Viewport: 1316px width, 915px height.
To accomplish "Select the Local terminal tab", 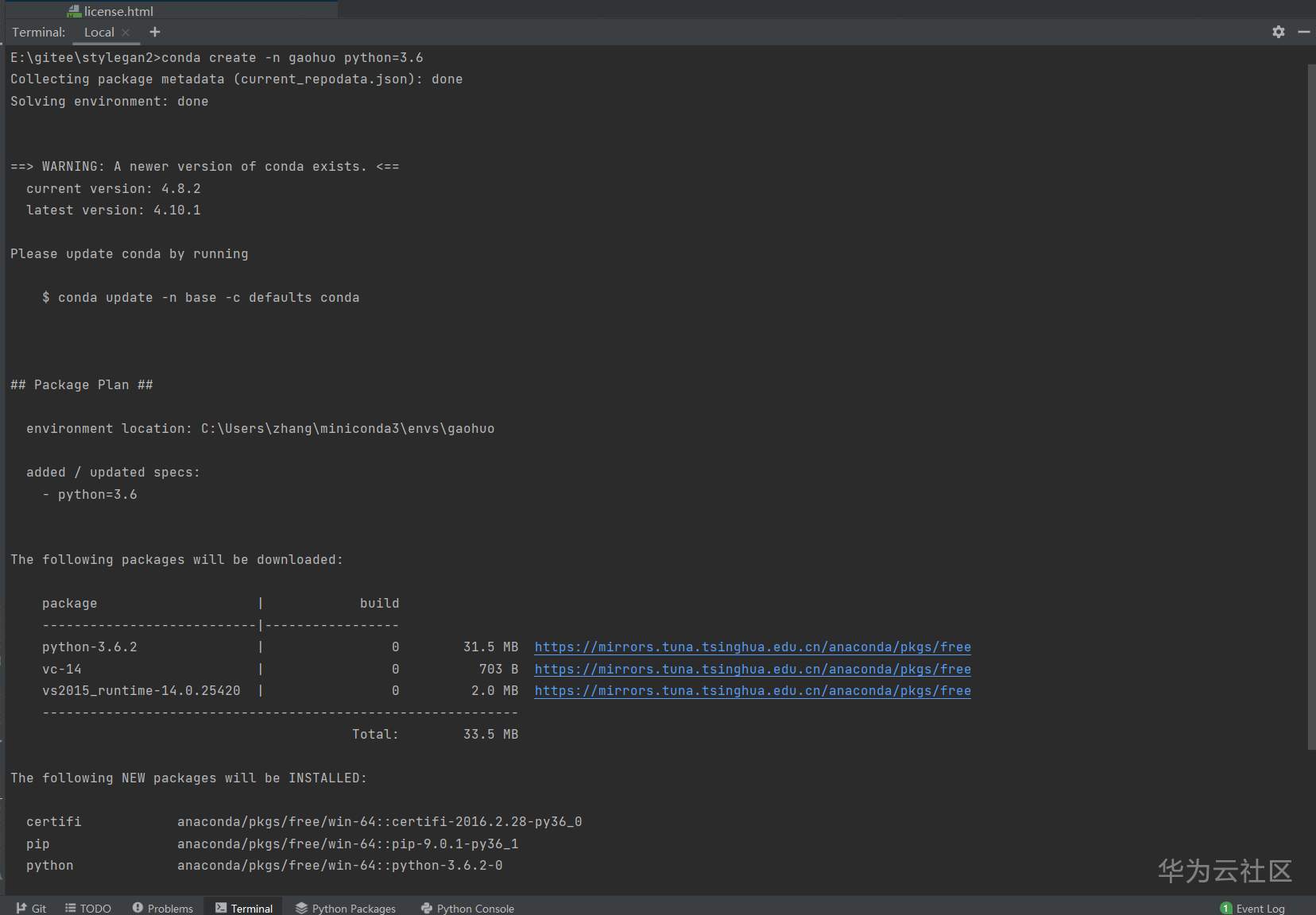I will (99, 33).
